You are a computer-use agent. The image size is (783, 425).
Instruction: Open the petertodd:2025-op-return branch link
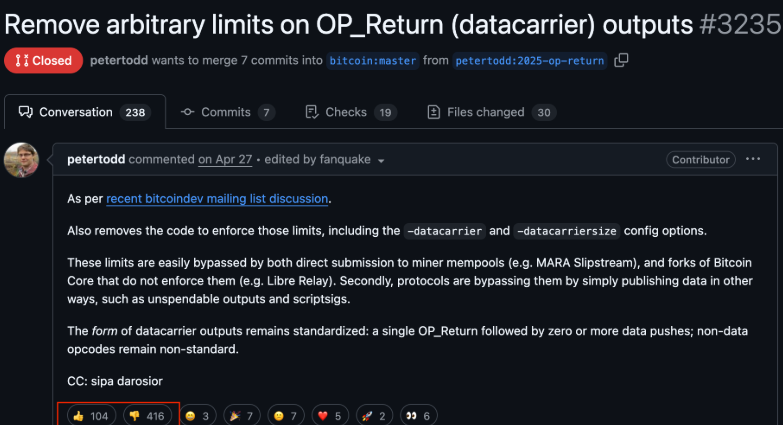(x=529, y=60)
